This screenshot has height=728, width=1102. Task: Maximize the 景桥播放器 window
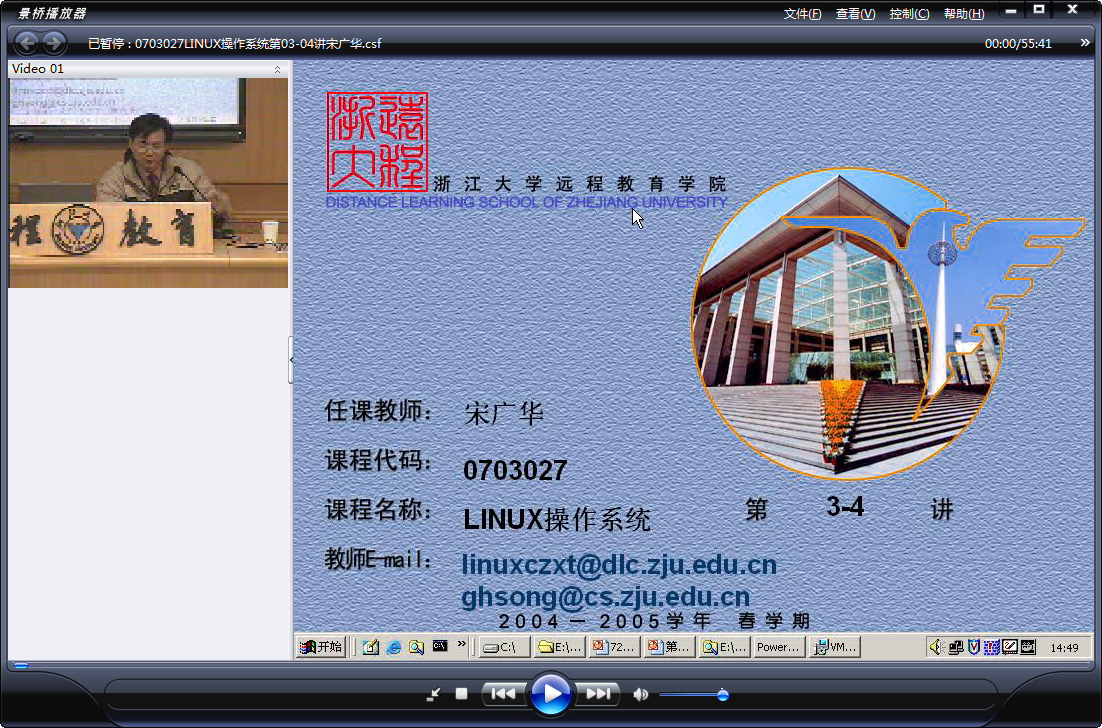coord(1039,10)
